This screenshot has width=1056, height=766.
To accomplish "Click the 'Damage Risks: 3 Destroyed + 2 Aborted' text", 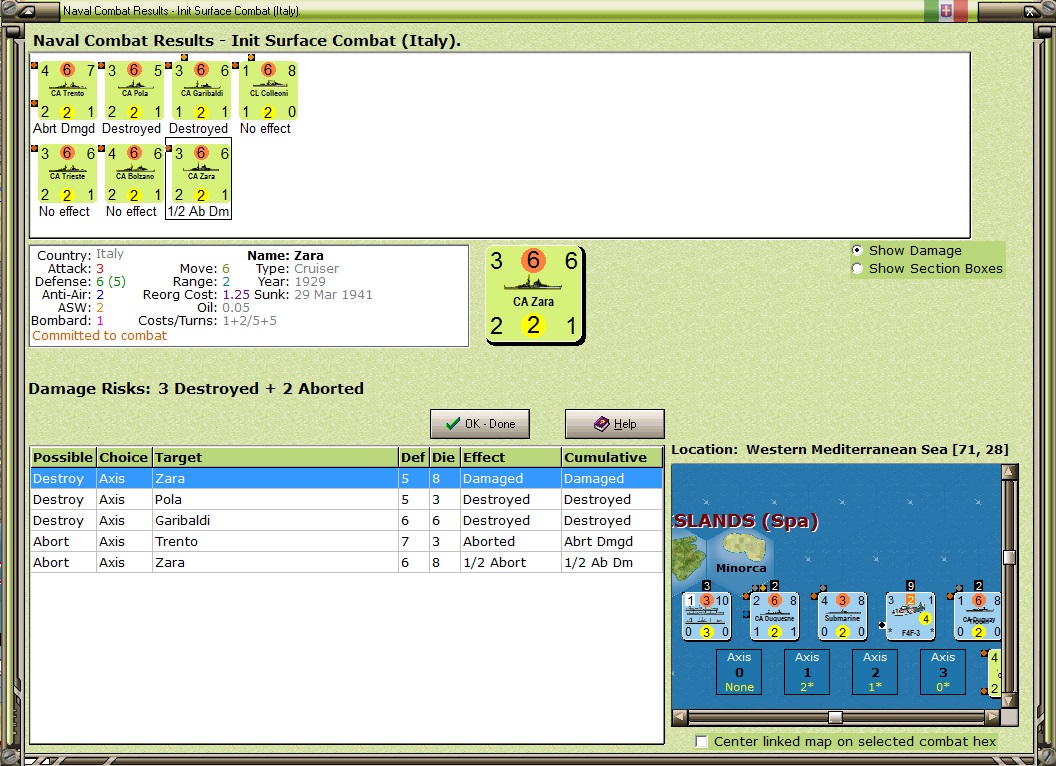I will [196, 389].
